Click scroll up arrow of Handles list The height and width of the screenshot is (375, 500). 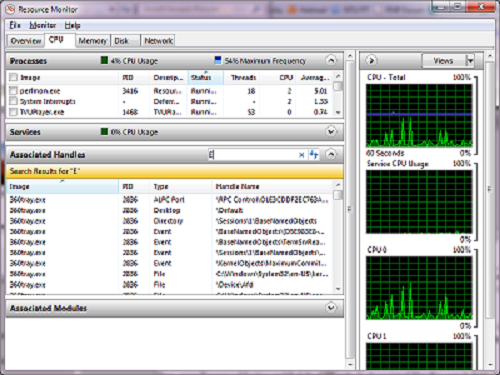pos(338,184)
